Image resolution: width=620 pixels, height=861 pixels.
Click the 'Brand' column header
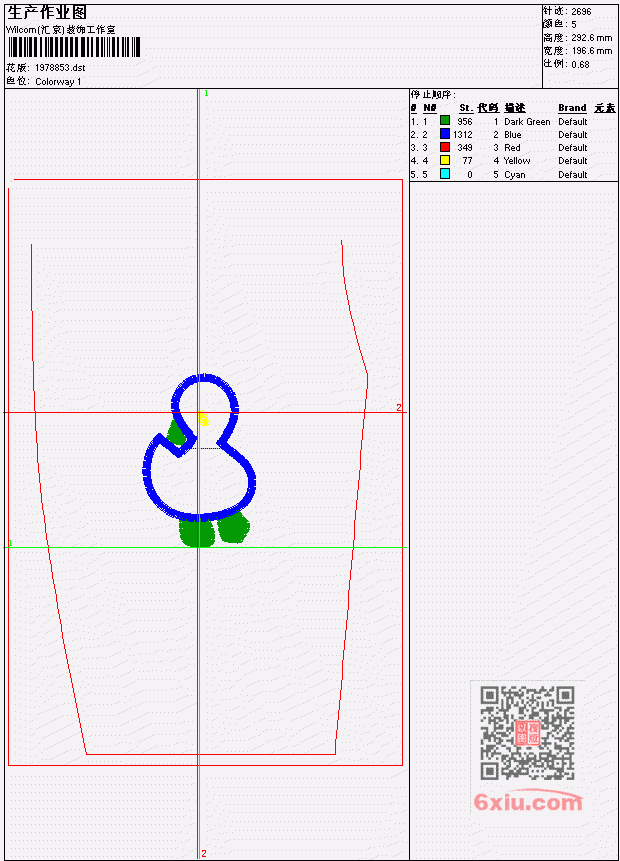(x=572, y=108)
